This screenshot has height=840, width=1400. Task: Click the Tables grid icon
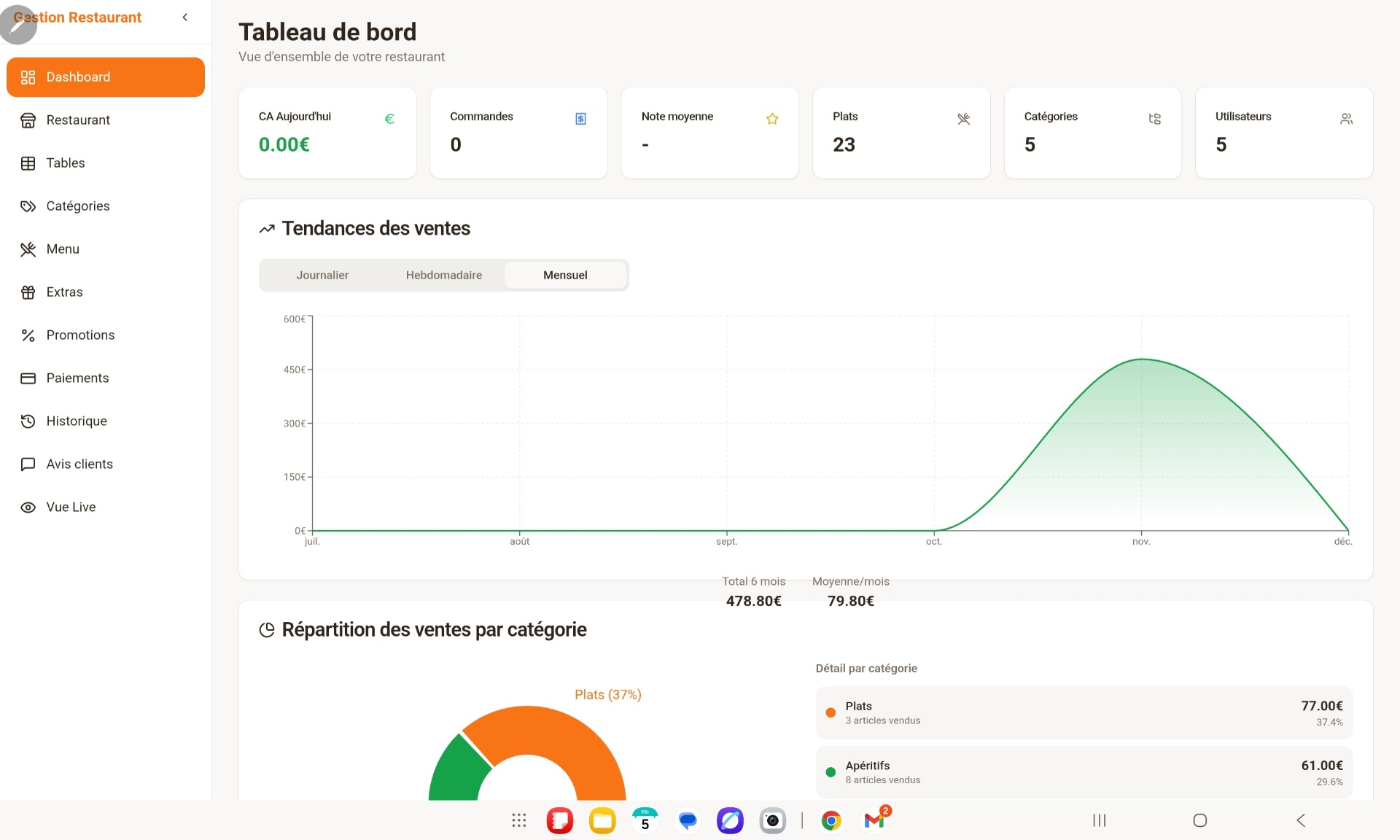[28, 163]
